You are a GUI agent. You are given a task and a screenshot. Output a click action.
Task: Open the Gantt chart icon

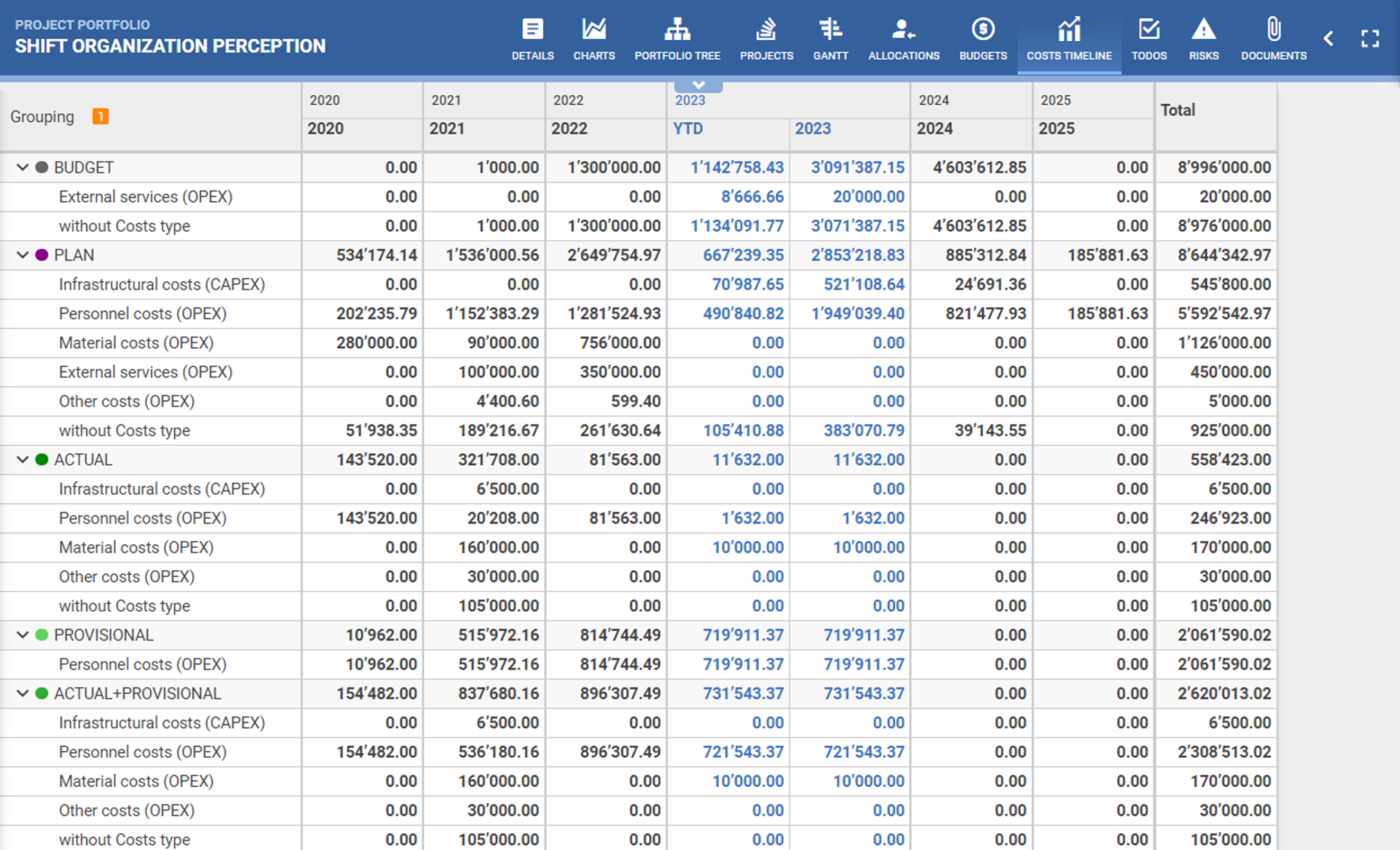(830, 29)
